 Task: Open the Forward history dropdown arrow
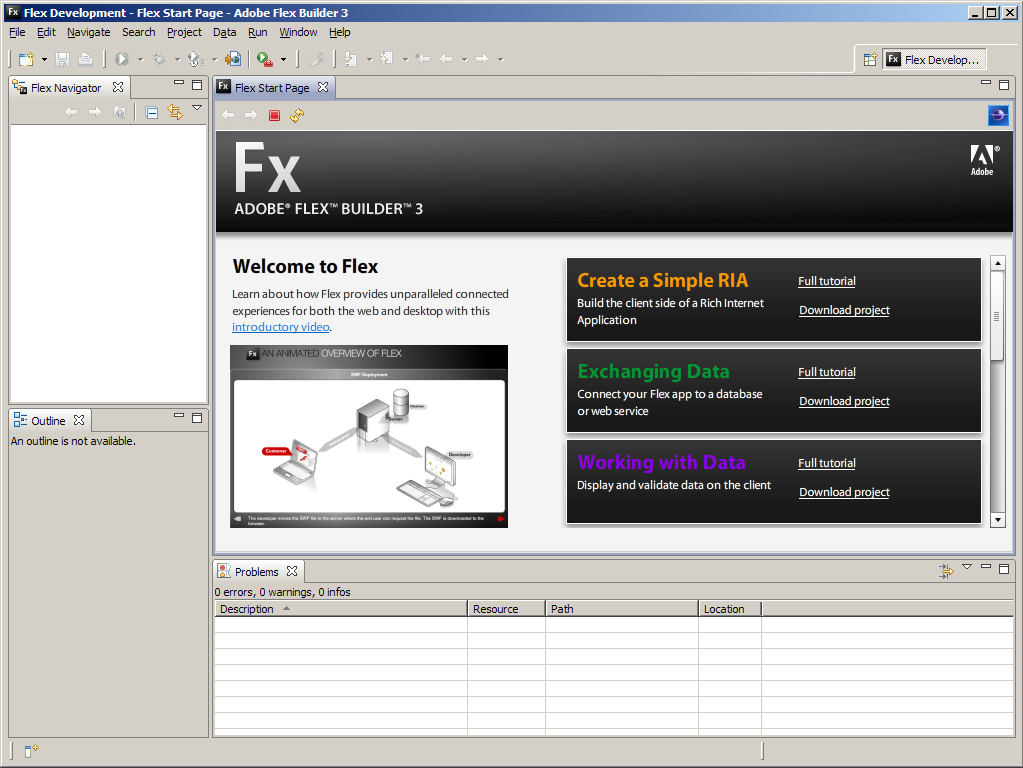point(500,59)
